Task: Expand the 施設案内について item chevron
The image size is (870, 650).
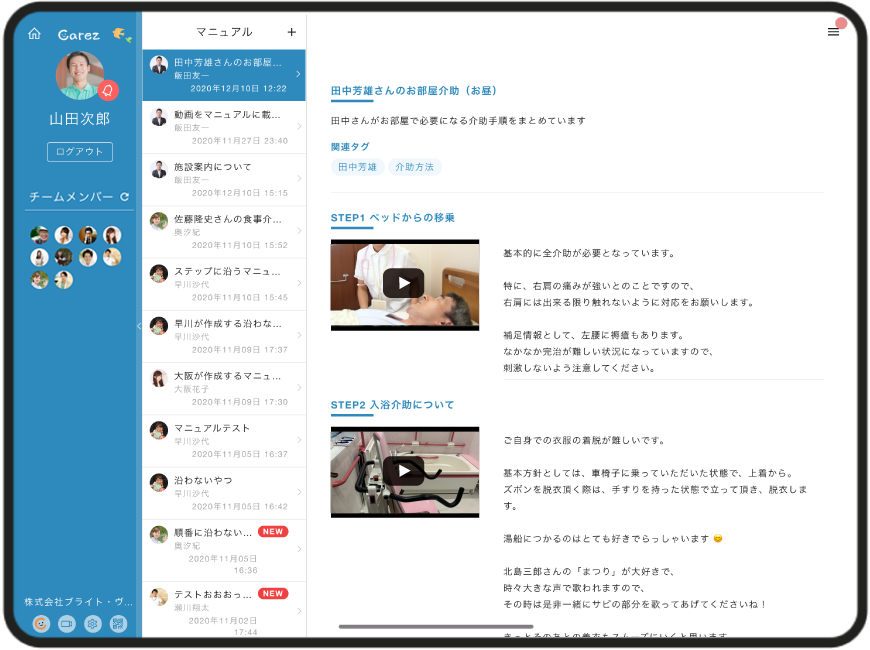Action: [299, 179]
